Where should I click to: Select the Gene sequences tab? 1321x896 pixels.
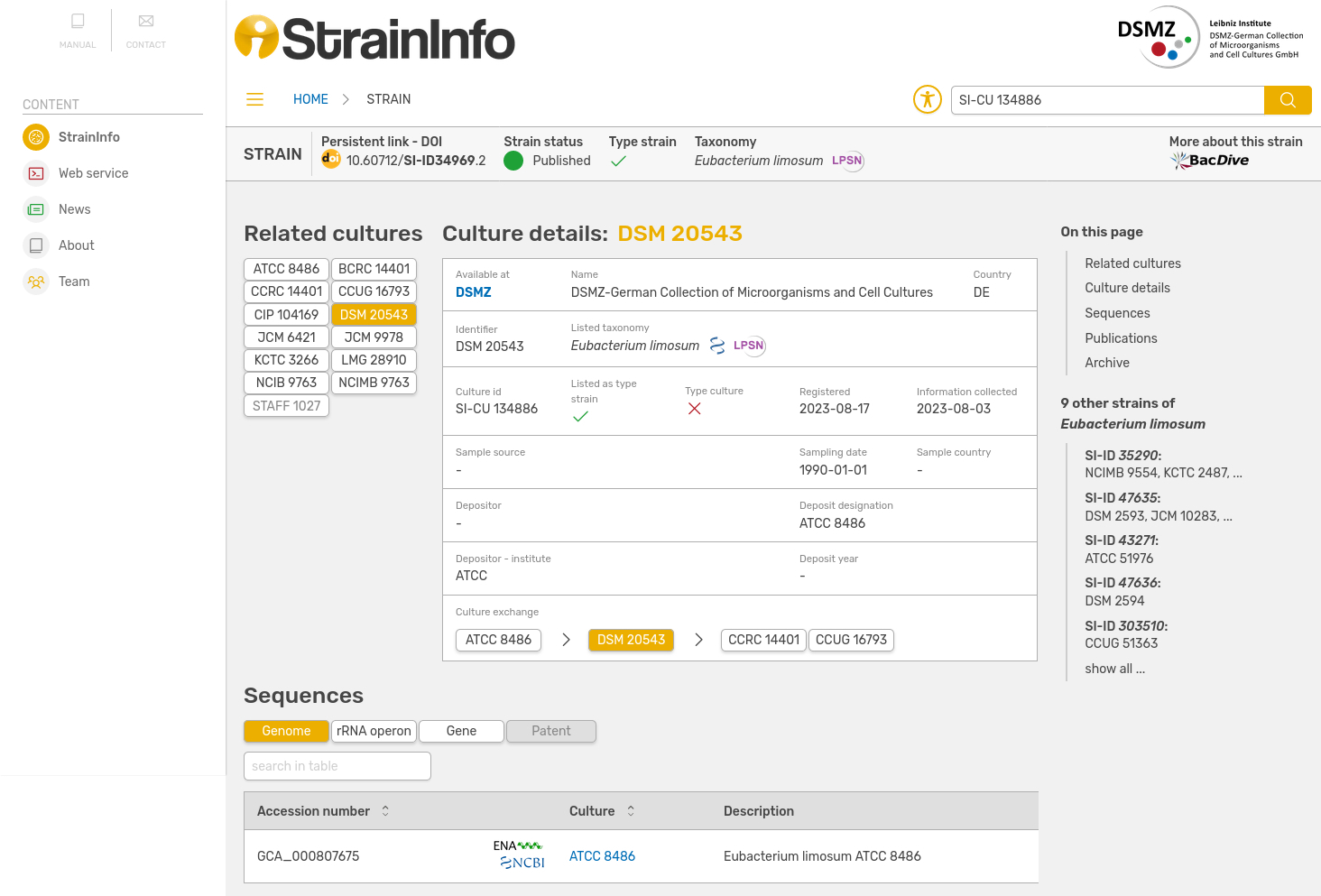pos(461,731)
